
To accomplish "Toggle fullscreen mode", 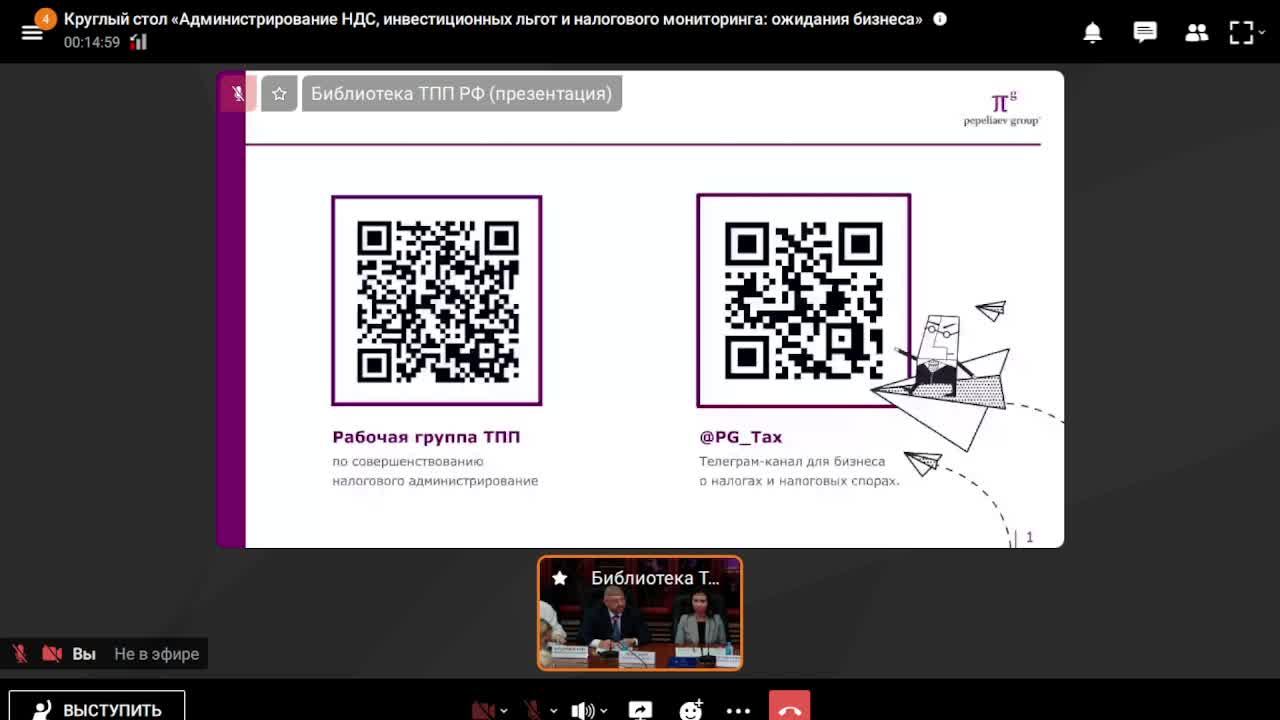I will point(1242,33).
